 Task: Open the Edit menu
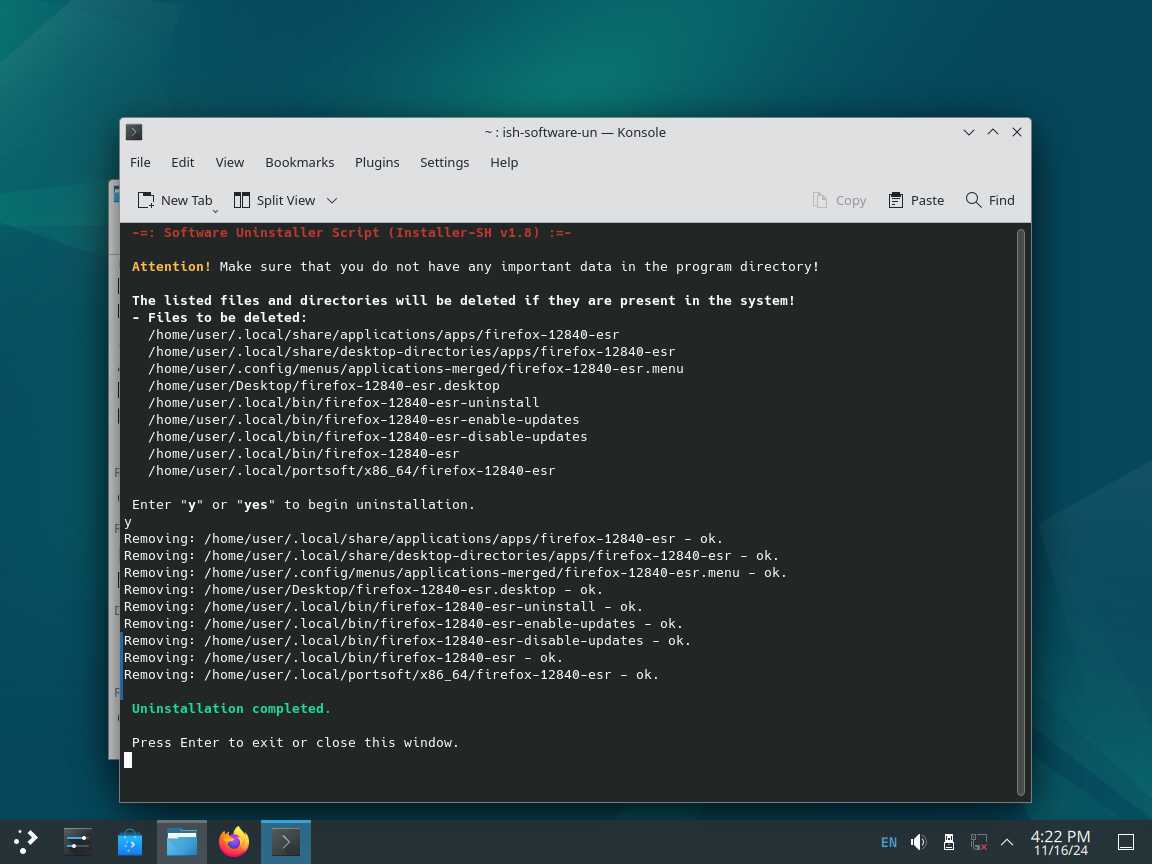pyautogui.click(x=182, y=162)
